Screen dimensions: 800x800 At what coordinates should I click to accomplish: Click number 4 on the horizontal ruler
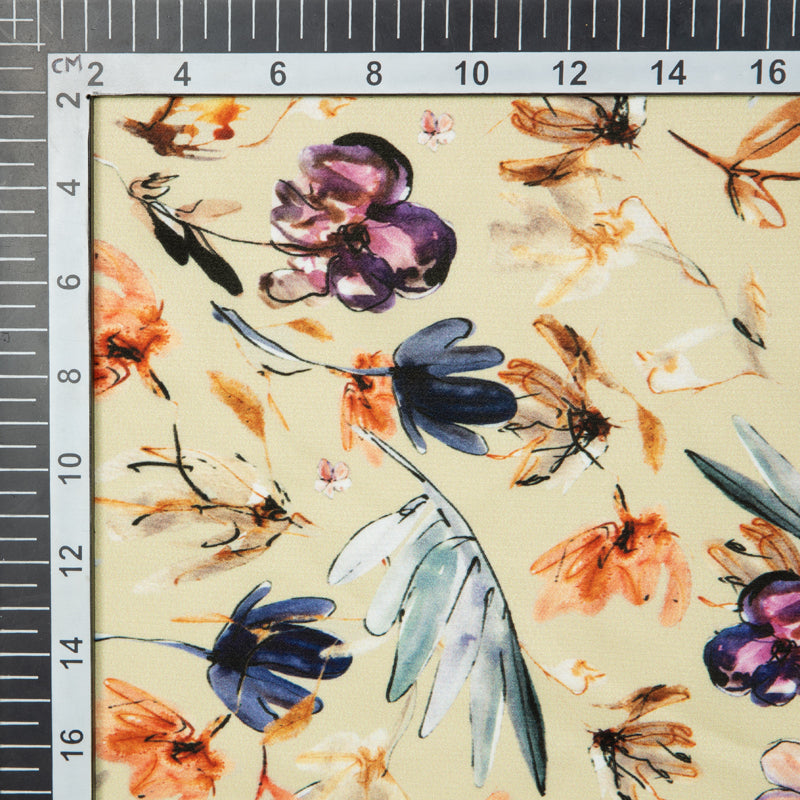click(x=182, y=74)
